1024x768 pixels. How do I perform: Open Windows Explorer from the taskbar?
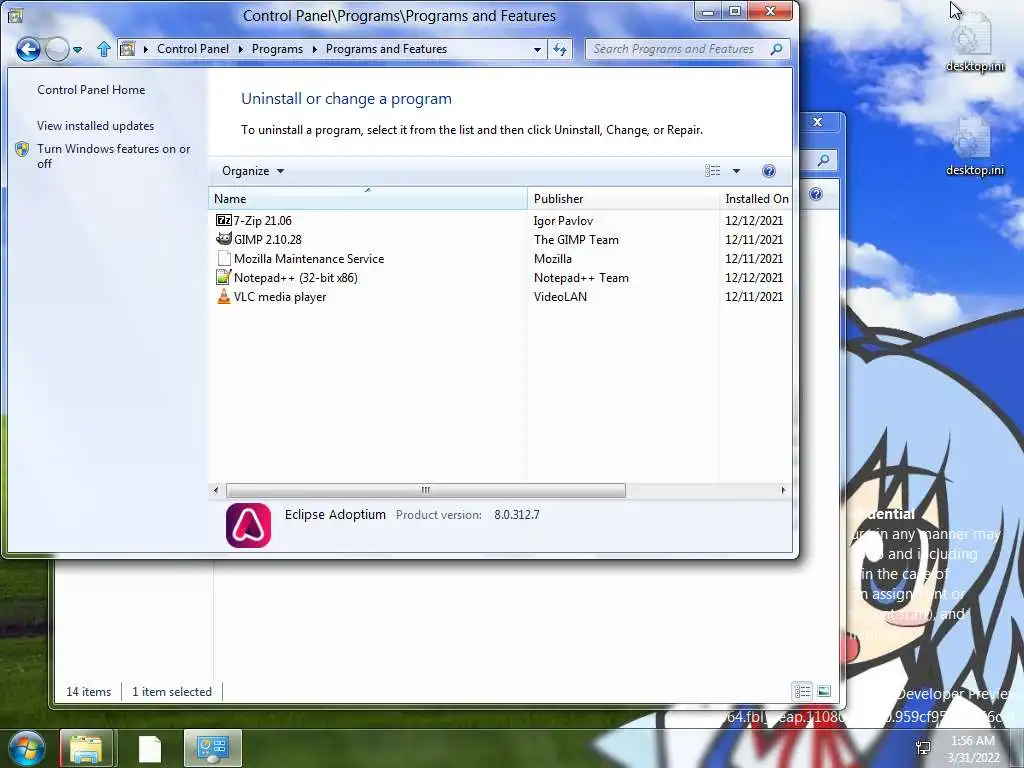87,748
